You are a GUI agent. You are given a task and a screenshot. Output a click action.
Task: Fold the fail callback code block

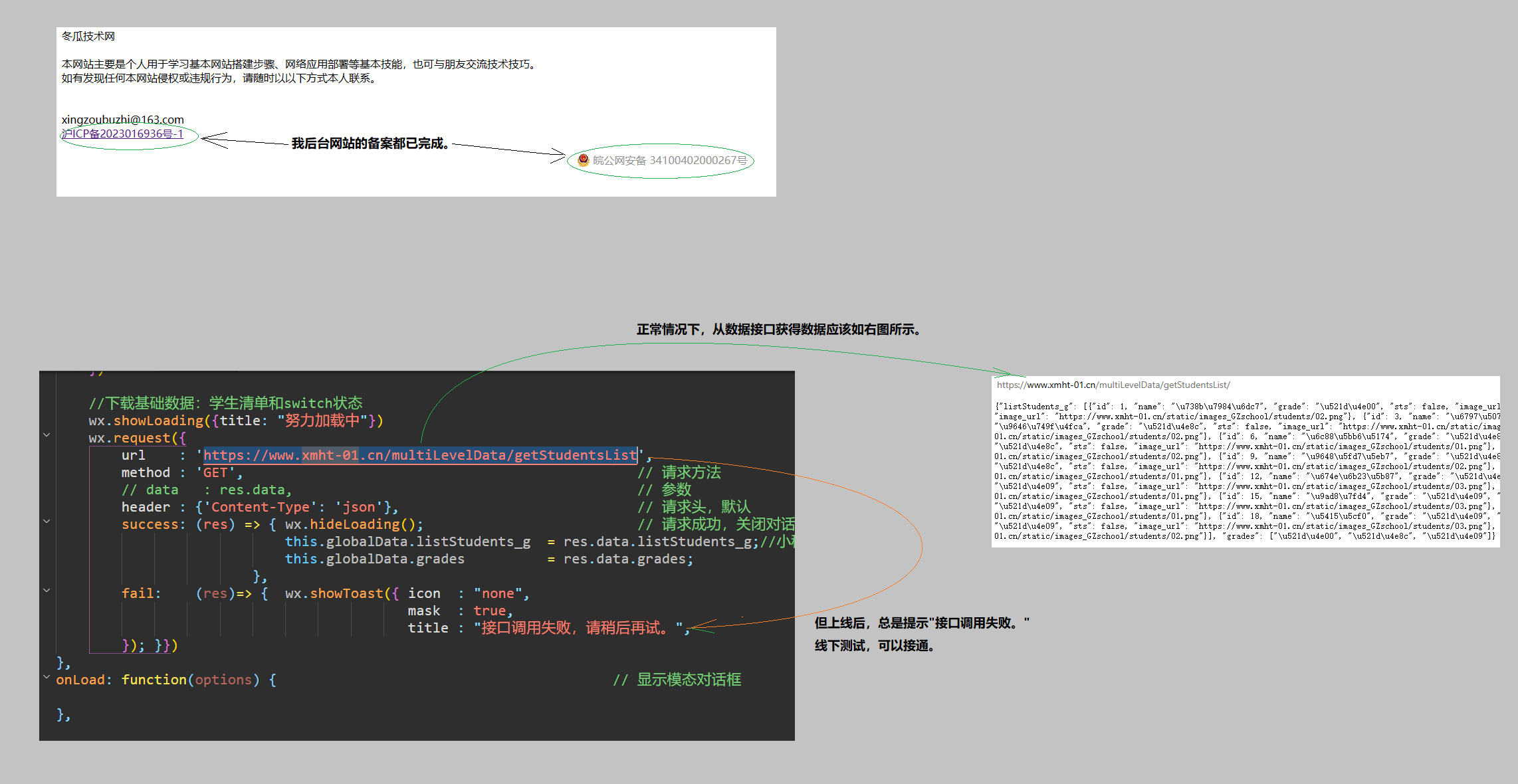[x=47, y=590]
